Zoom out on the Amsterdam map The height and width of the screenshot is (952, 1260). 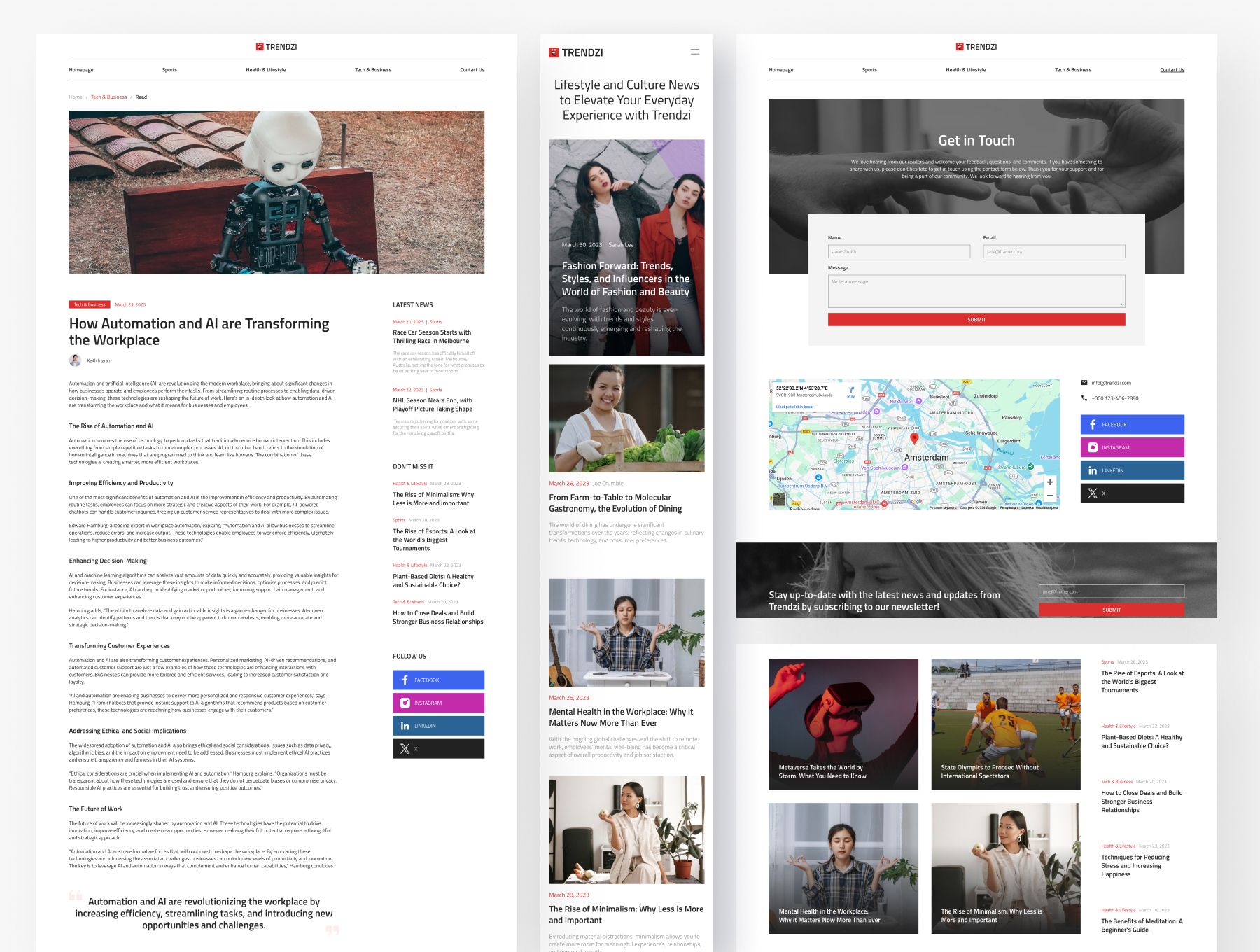point(1049,495)
